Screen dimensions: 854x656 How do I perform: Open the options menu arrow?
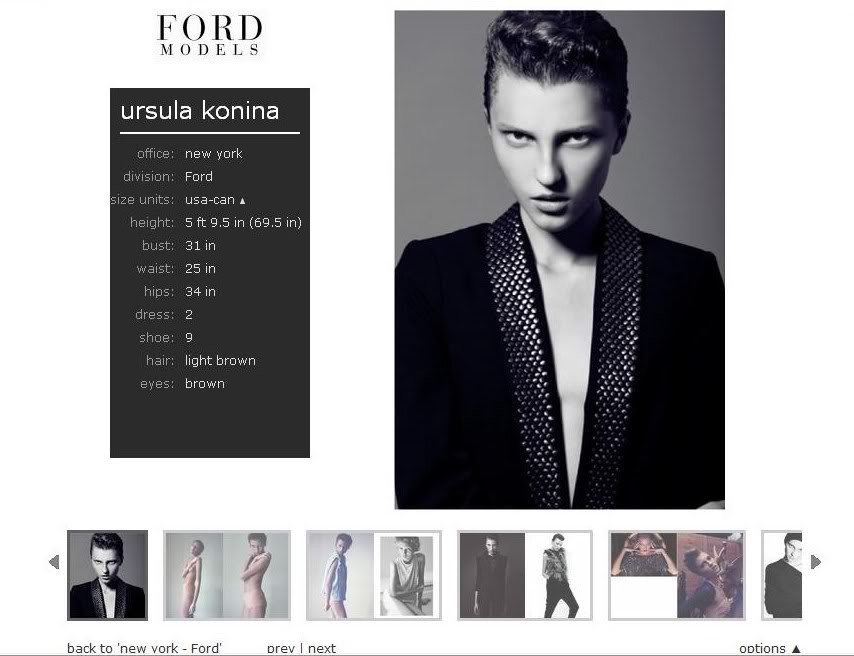pyautogui.click(x=796, y=648)
